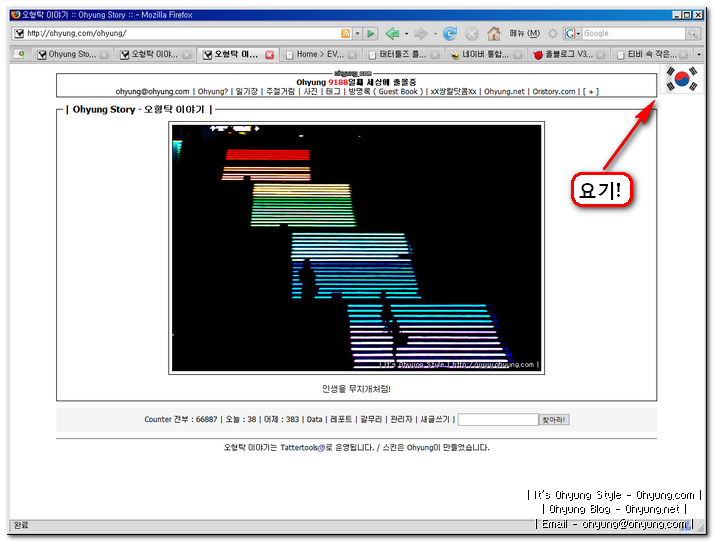Open the 메뉴 (M) menu
Screen dimensions: 714x542
point(524,33)
